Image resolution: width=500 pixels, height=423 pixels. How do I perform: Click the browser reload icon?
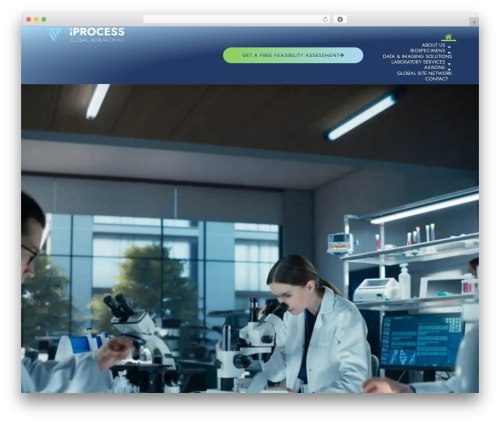click(x=325, y=19)
